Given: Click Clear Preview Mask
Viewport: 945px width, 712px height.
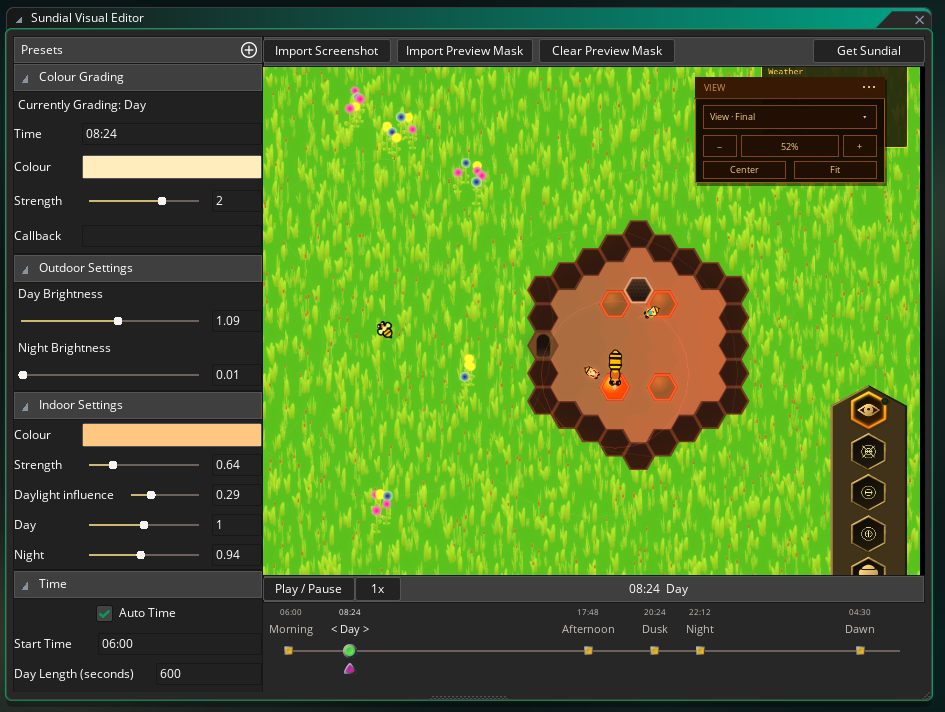Looking at the screenshot, I should pos(607,51).
